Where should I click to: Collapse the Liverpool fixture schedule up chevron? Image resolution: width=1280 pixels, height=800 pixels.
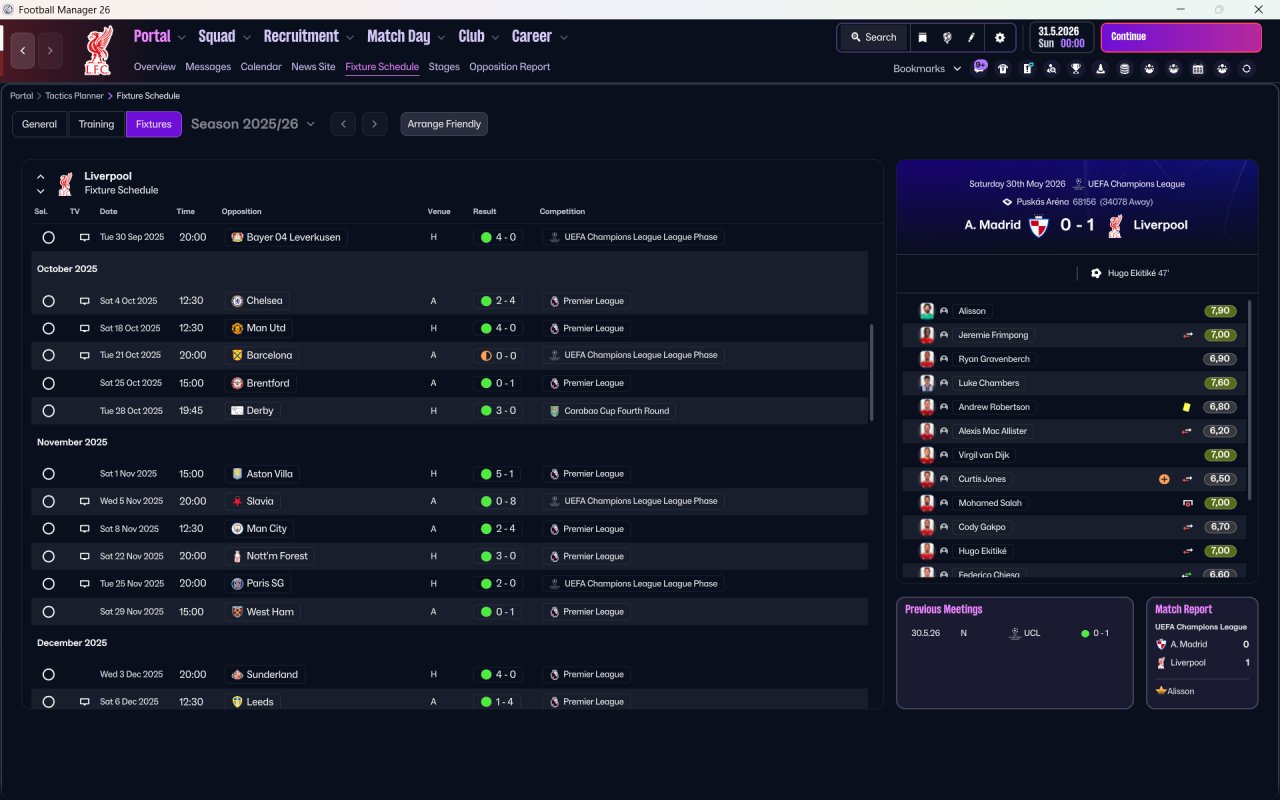(x=41, y=177)
